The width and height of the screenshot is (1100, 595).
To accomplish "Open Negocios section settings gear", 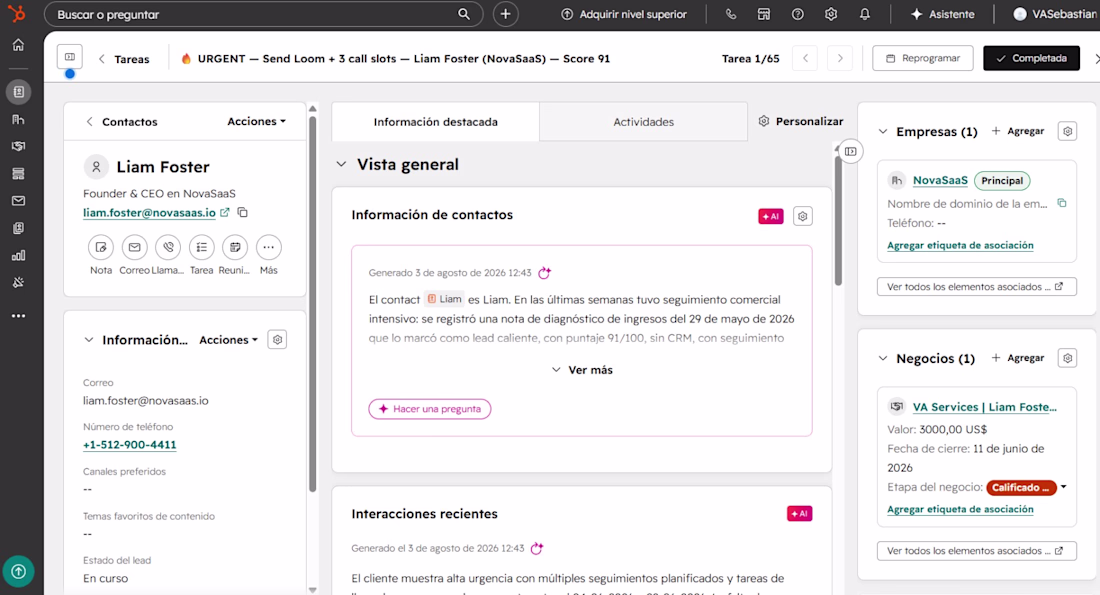I will (1067, 358).
